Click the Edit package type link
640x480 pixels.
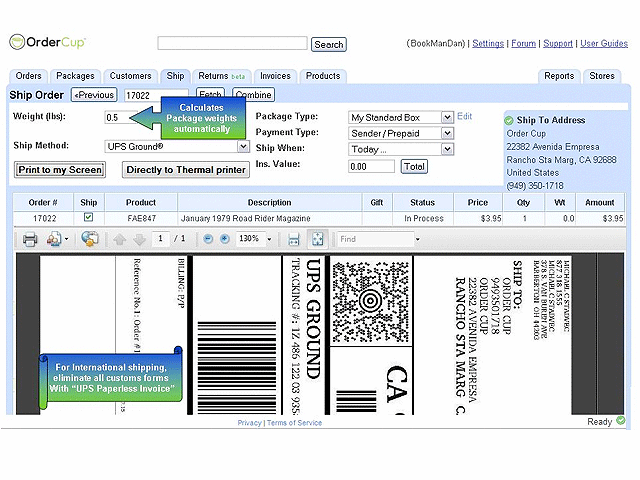[464, 116]
